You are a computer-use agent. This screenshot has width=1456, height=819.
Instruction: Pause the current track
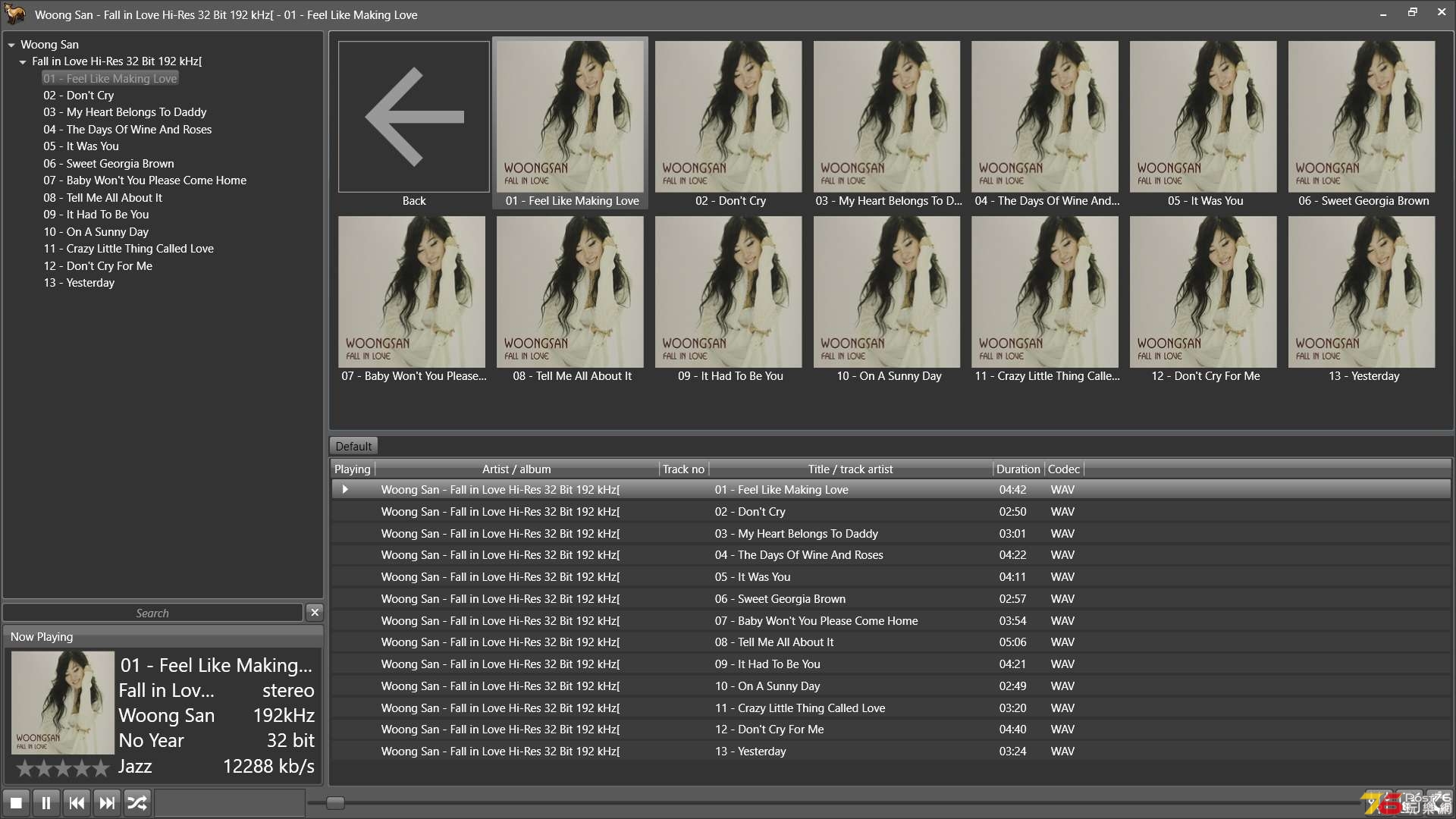coord(46,802)
